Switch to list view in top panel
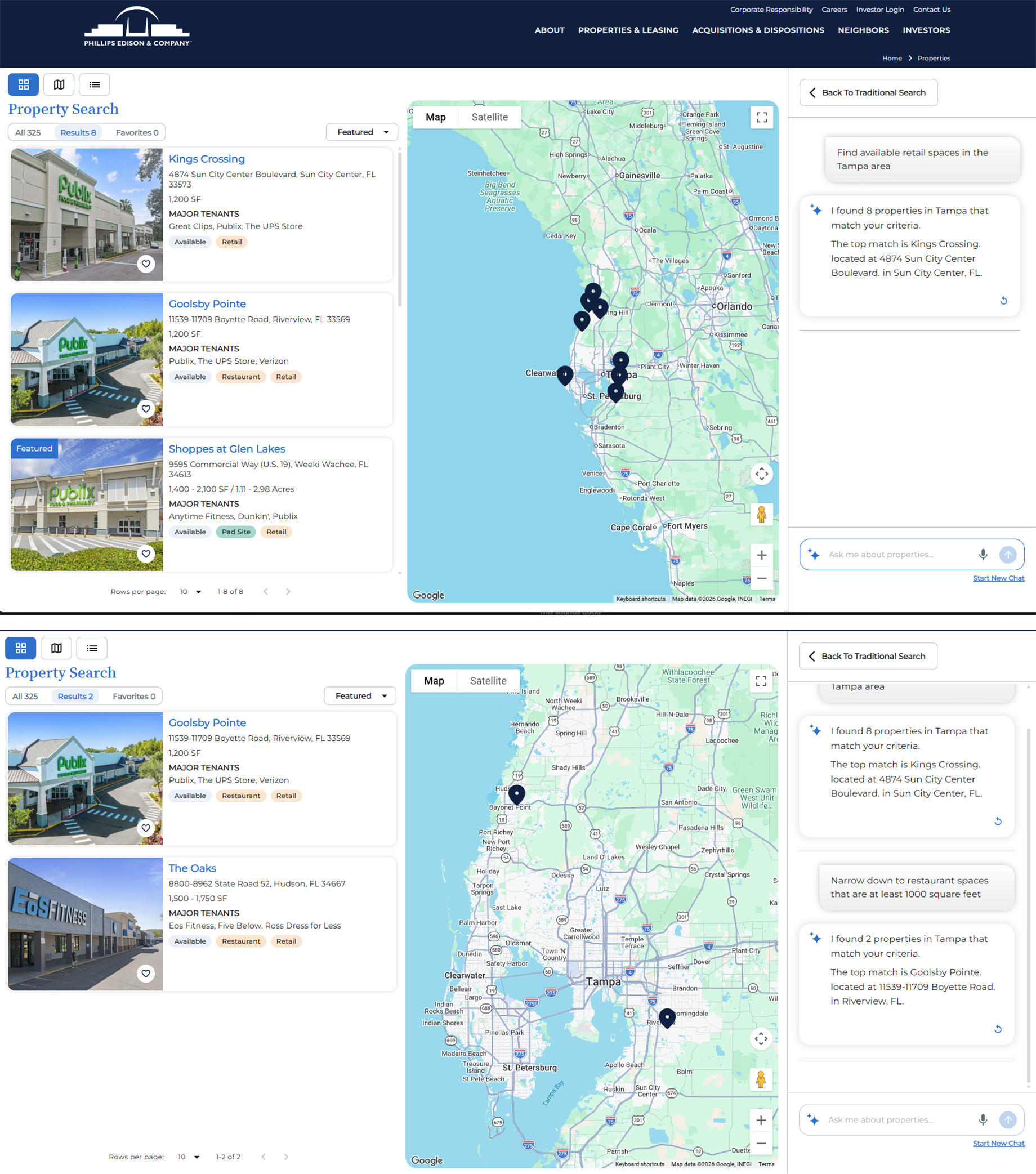This screenshot has height=1174, width=1036. pos(95,84)
